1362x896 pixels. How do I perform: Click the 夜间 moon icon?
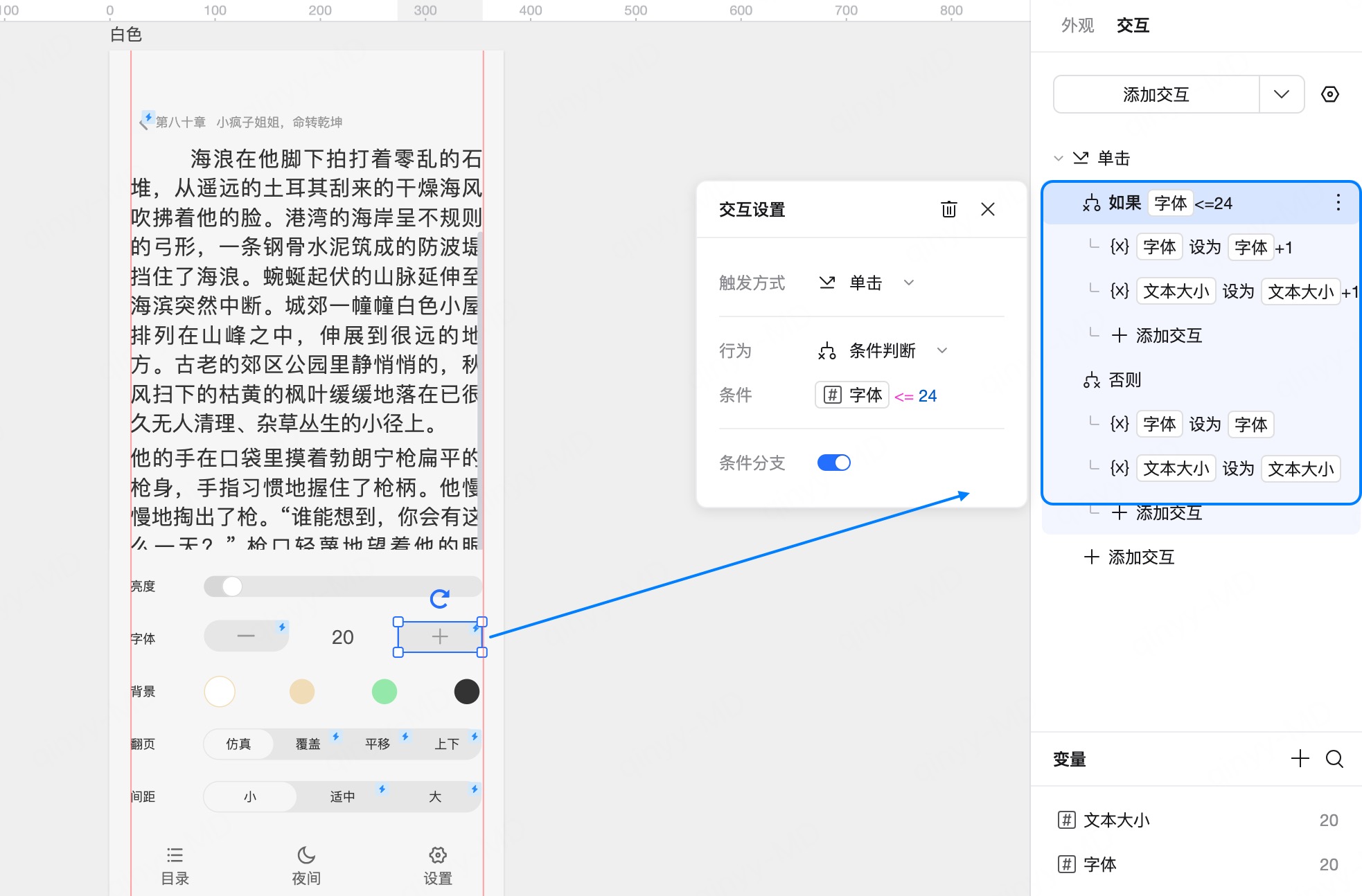(x=306, y=856)
